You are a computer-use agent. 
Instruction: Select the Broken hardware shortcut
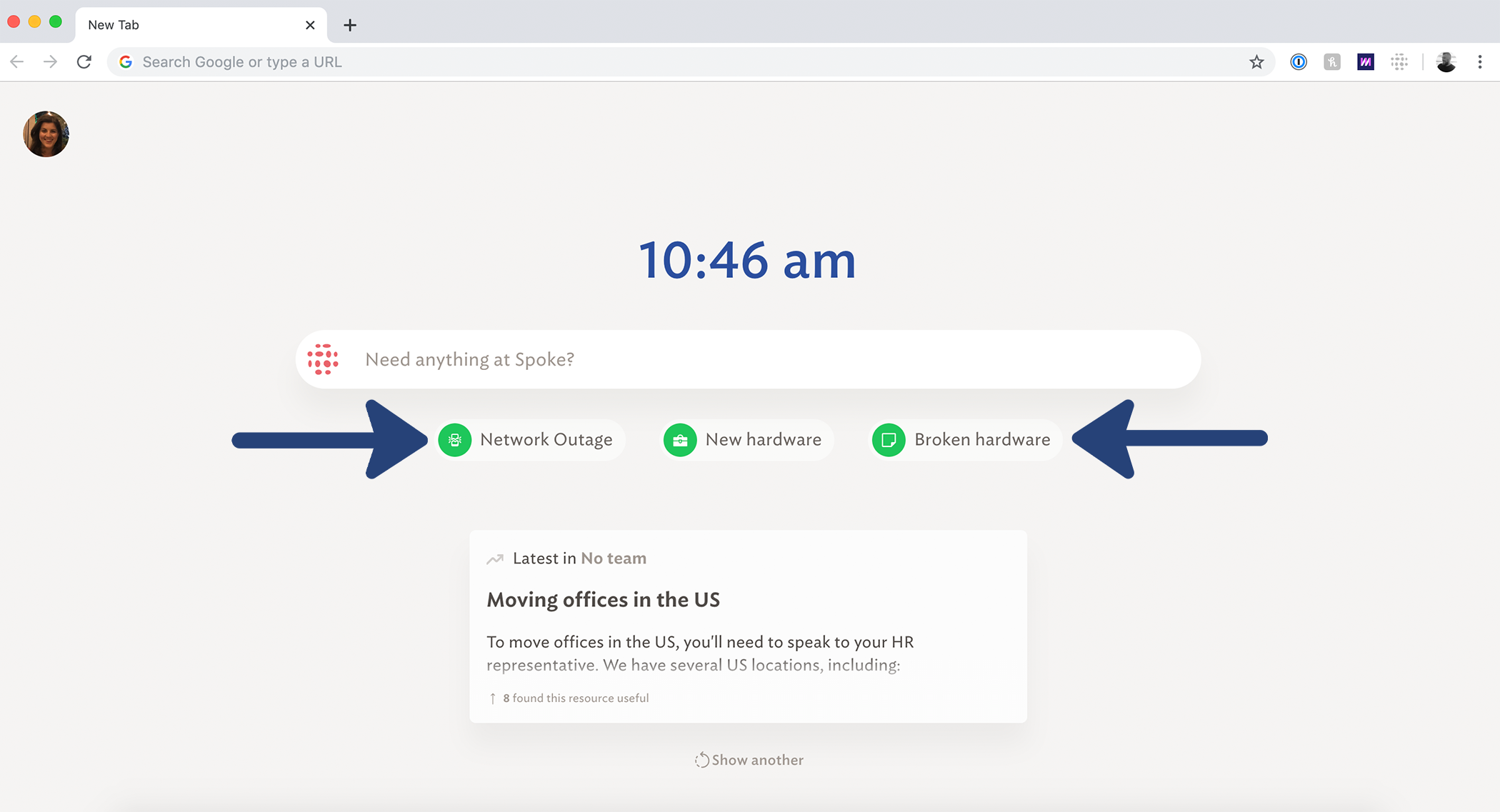(x=965, y=440)
